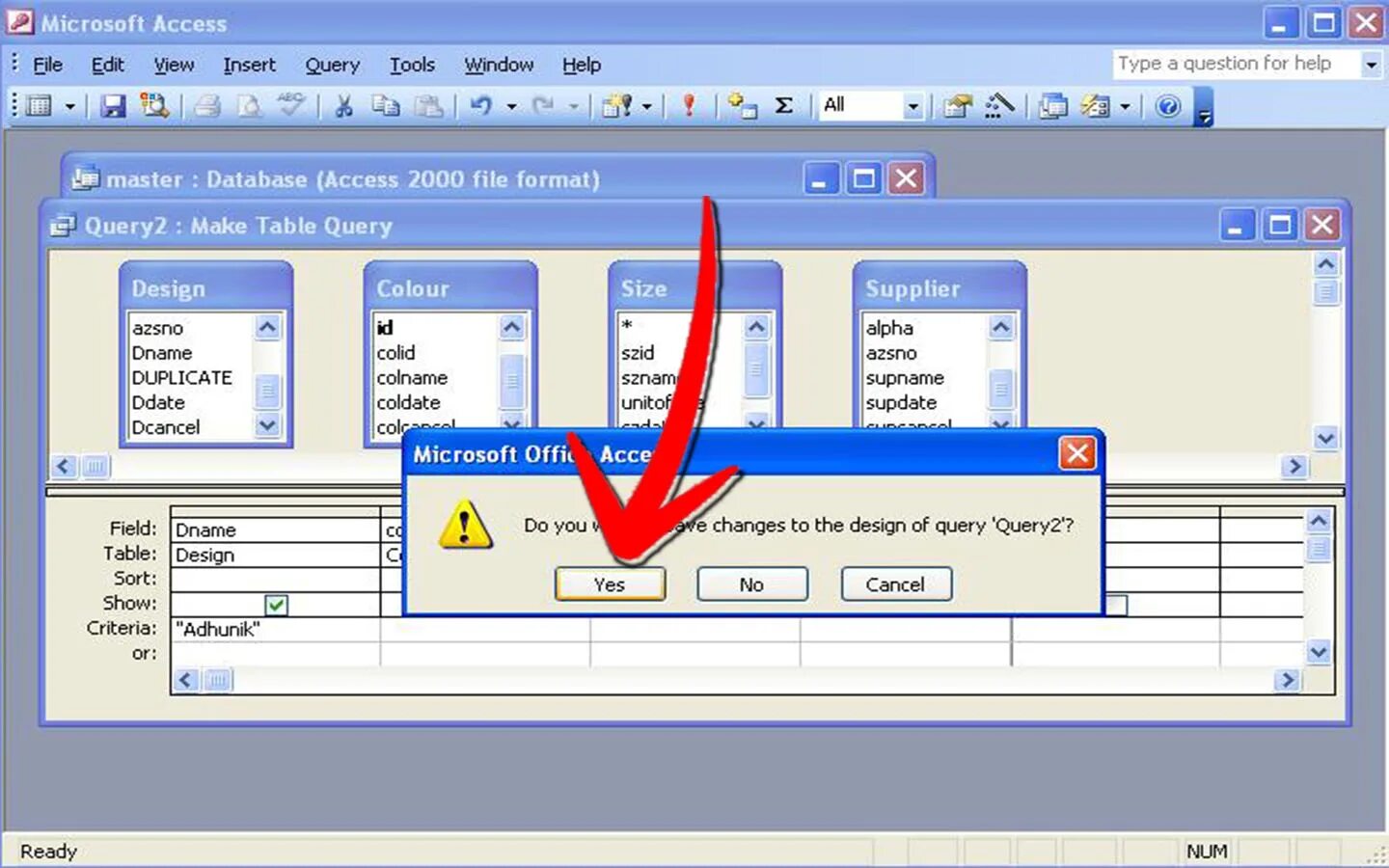Click the Design table list scroll up arrow
1389x868 pixels.
[267, 327]
